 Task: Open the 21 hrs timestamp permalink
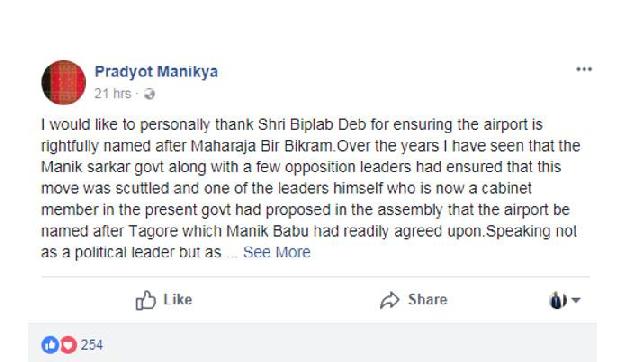(112, 94)
